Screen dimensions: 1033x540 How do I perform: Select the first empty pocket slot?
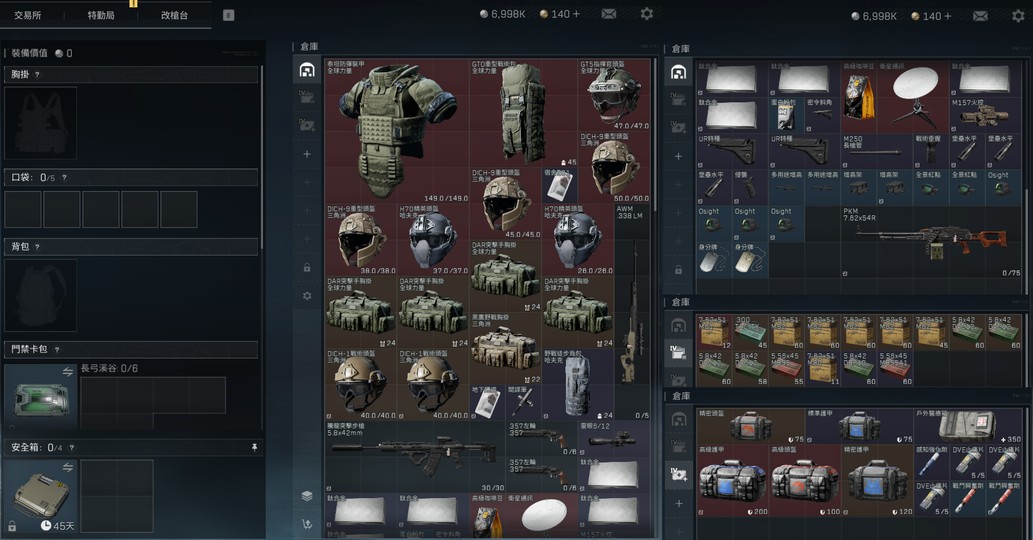23,209
